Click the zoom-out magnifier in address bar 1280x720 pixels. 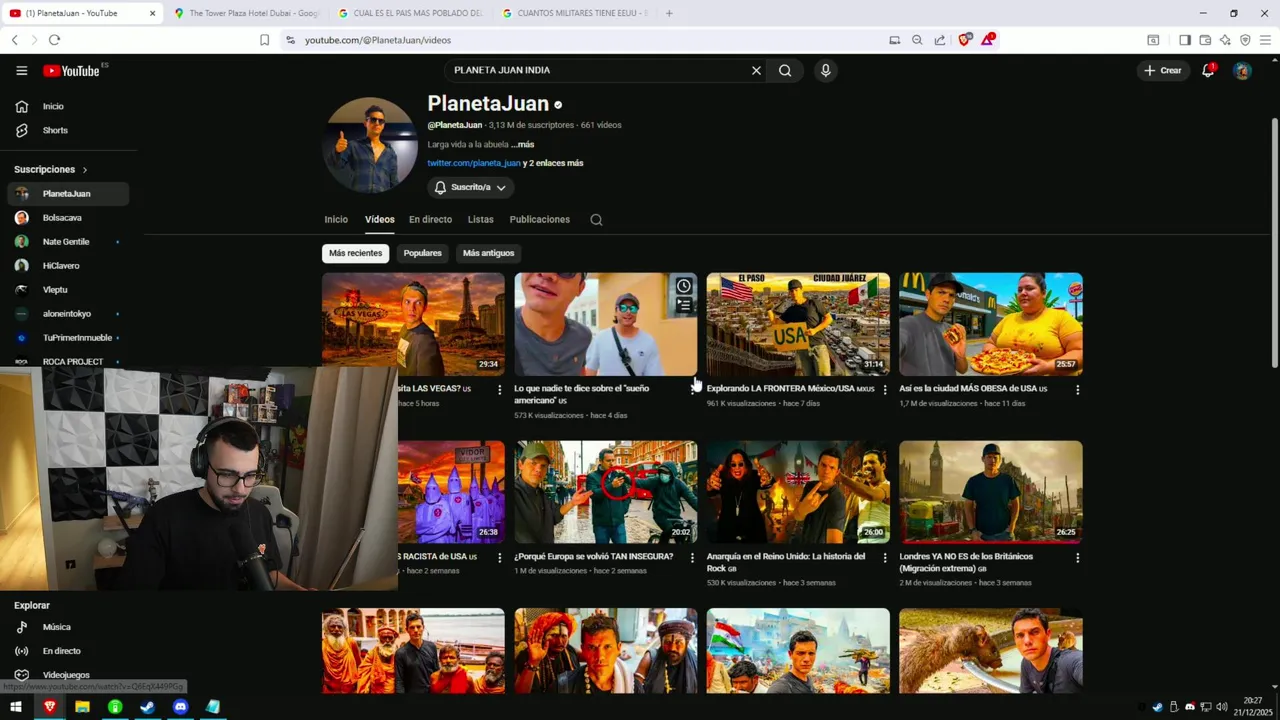917,40
